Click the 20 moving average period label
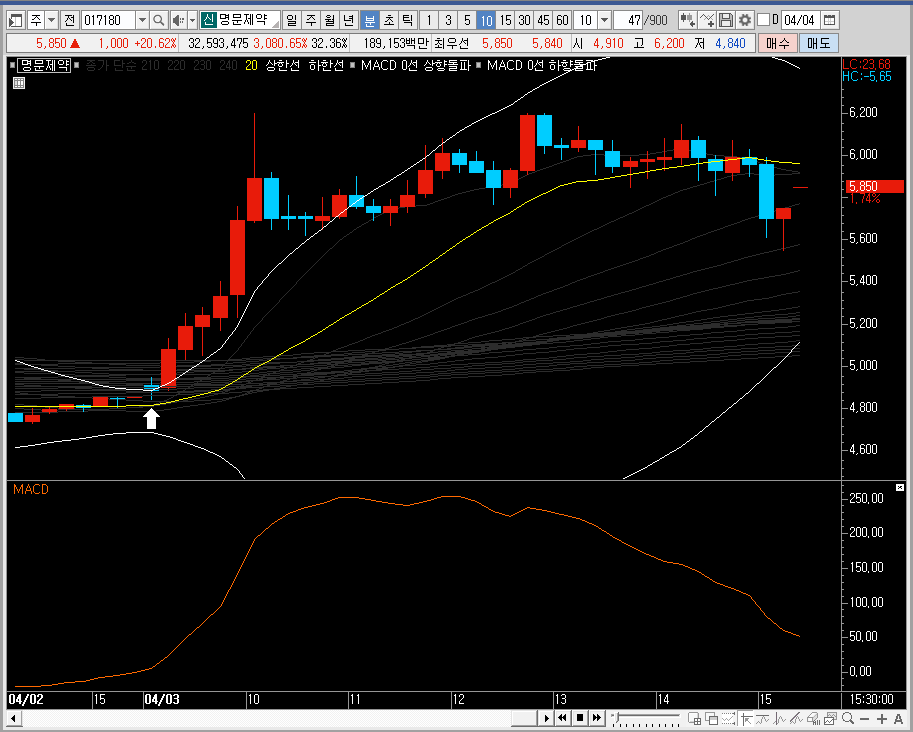The width and height of the screenshot is (913, 732). (251, 65)
